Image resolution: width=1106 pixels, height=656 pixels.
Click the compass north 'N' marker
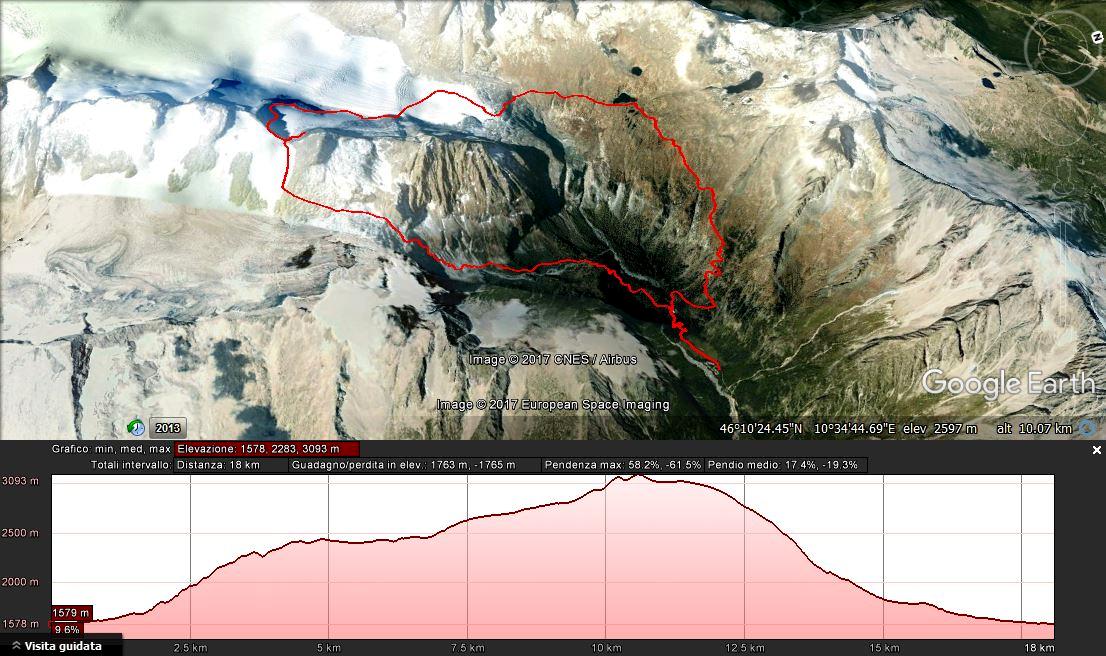(1098, 37)
